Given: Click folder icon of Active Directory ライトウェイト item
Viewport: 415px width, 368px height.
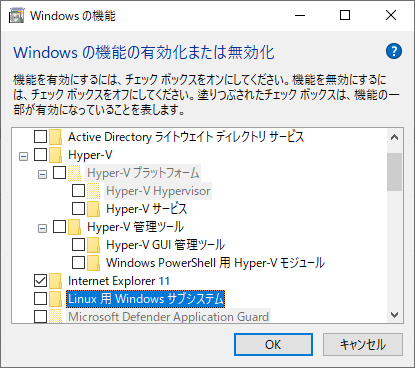Looking at the screenshot, I should (55, 137).
